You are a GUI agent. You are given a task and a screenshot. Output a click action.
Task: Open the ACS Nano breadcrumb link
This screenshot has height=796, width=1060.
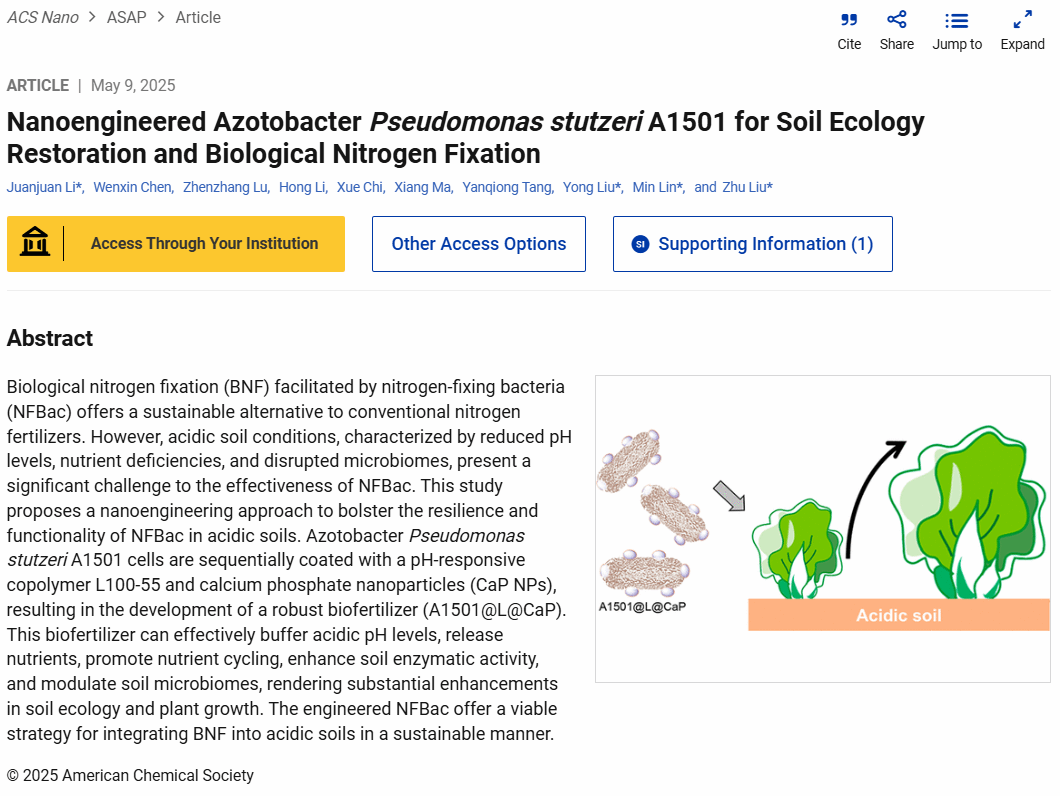click(x=43, y=17)
